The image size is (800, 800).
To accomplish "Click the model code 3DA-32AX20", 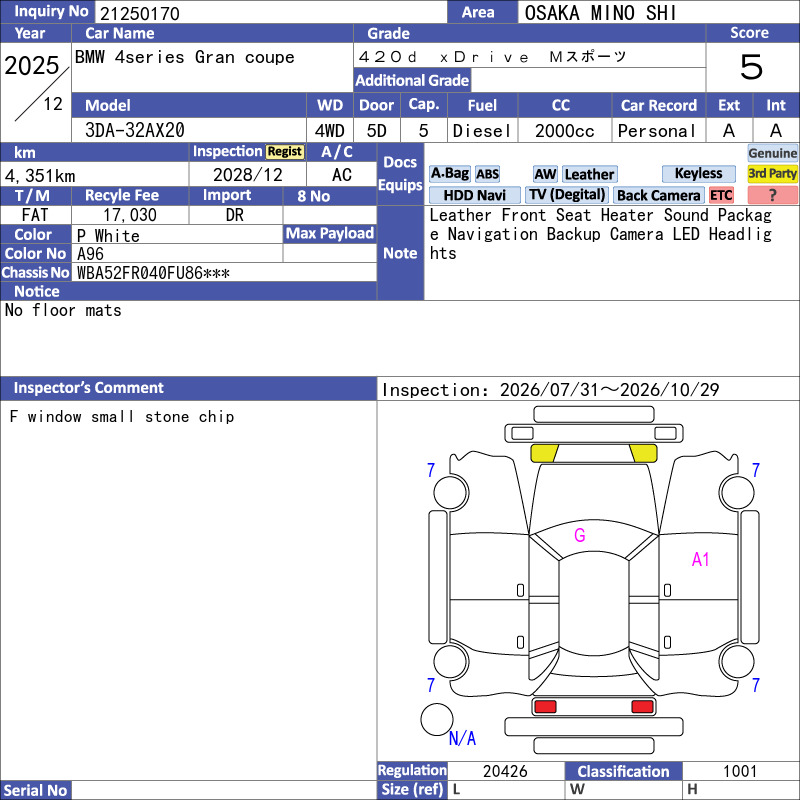I will pyautogui.click(x=135, y=130).
